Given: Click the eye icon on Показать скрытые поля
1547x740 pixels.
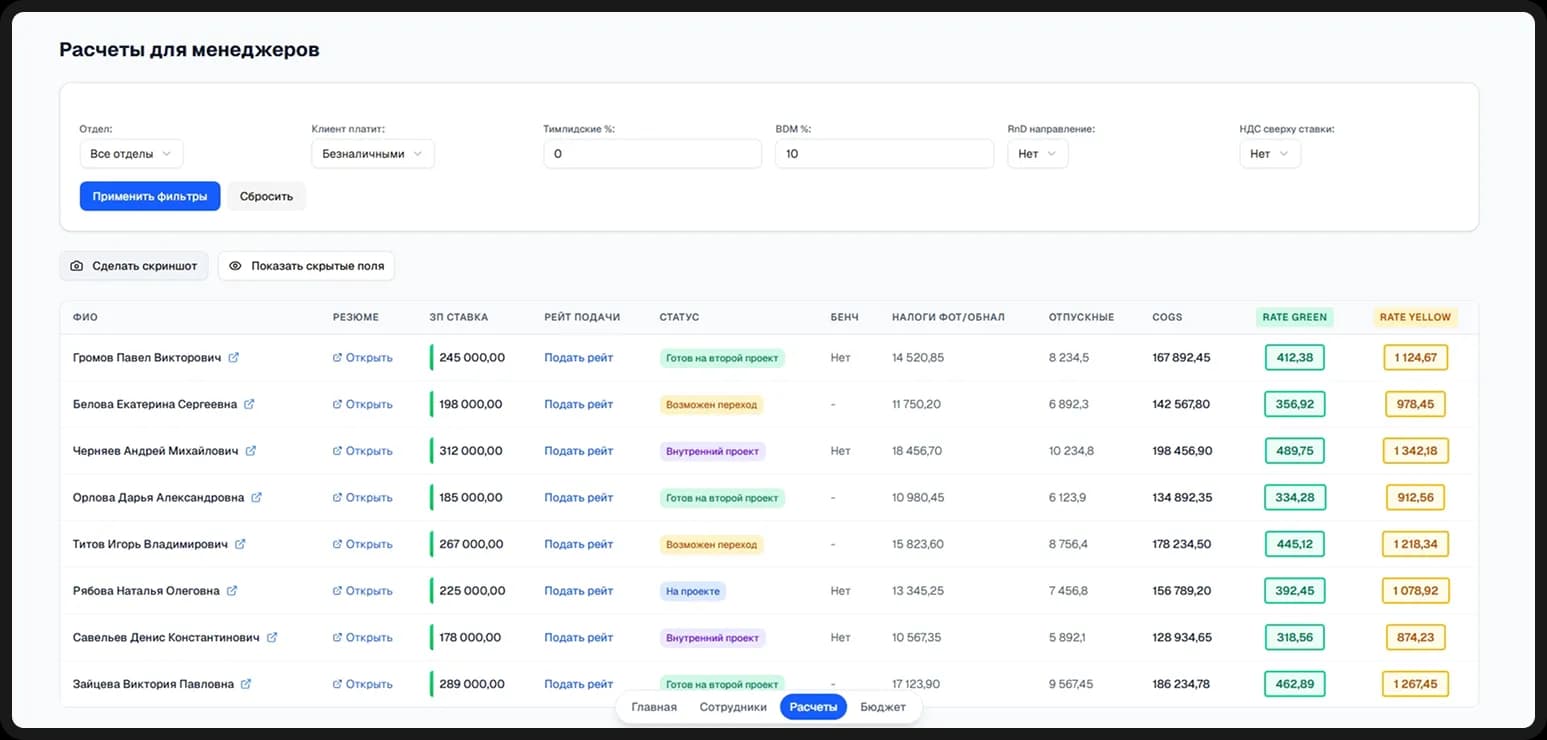Looking at the screenshot, I should [x=236, y=266].
